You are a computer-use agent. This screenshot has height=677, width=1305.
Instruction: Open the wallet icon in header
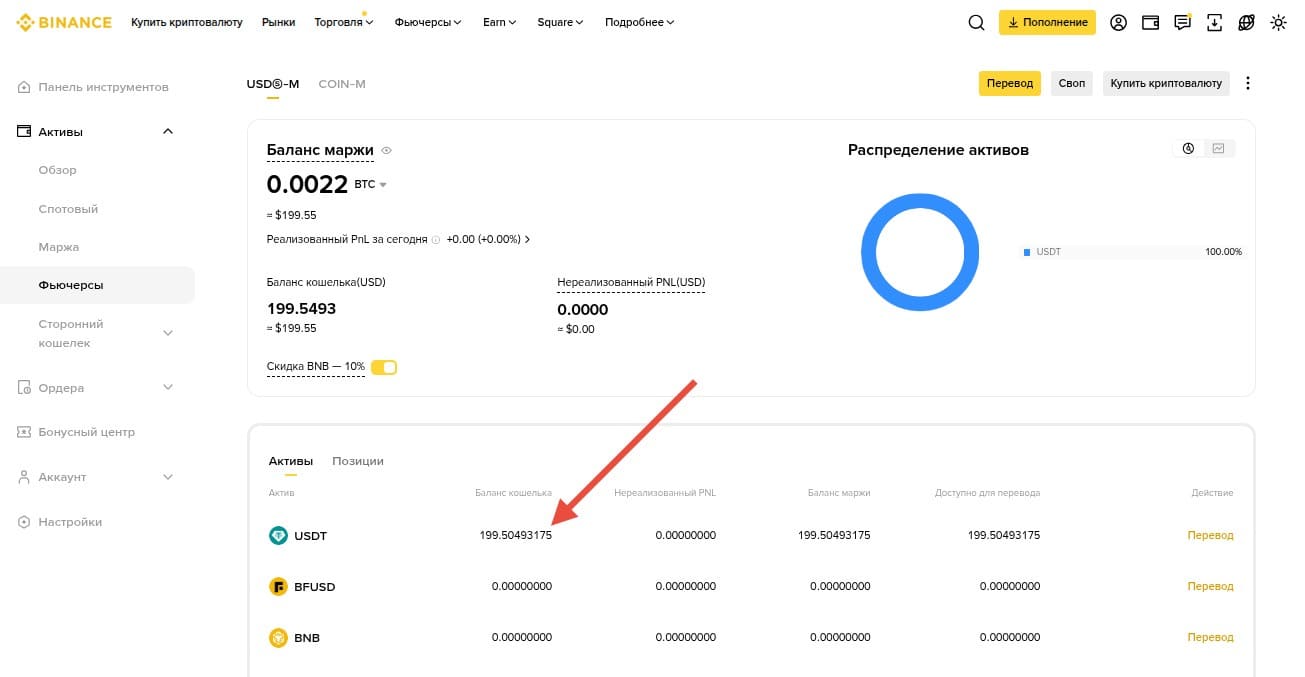pos(1151,22)
